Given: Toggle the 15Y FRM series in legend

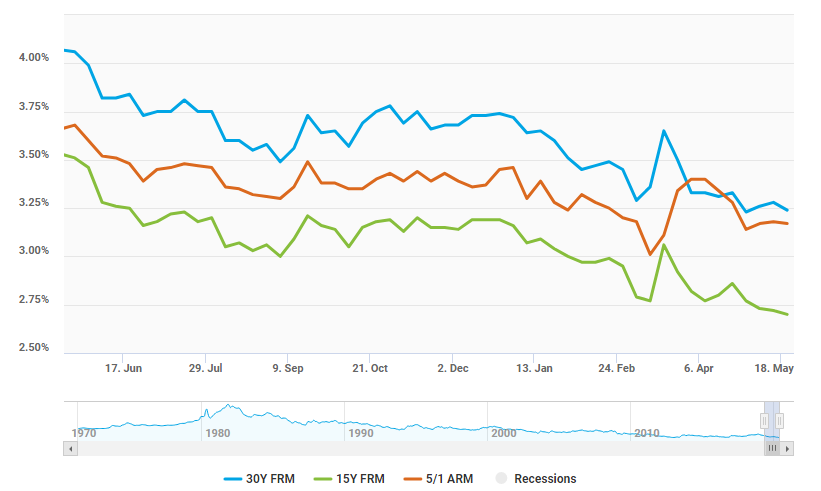Looking at the screenshot, I should [349, 478].
